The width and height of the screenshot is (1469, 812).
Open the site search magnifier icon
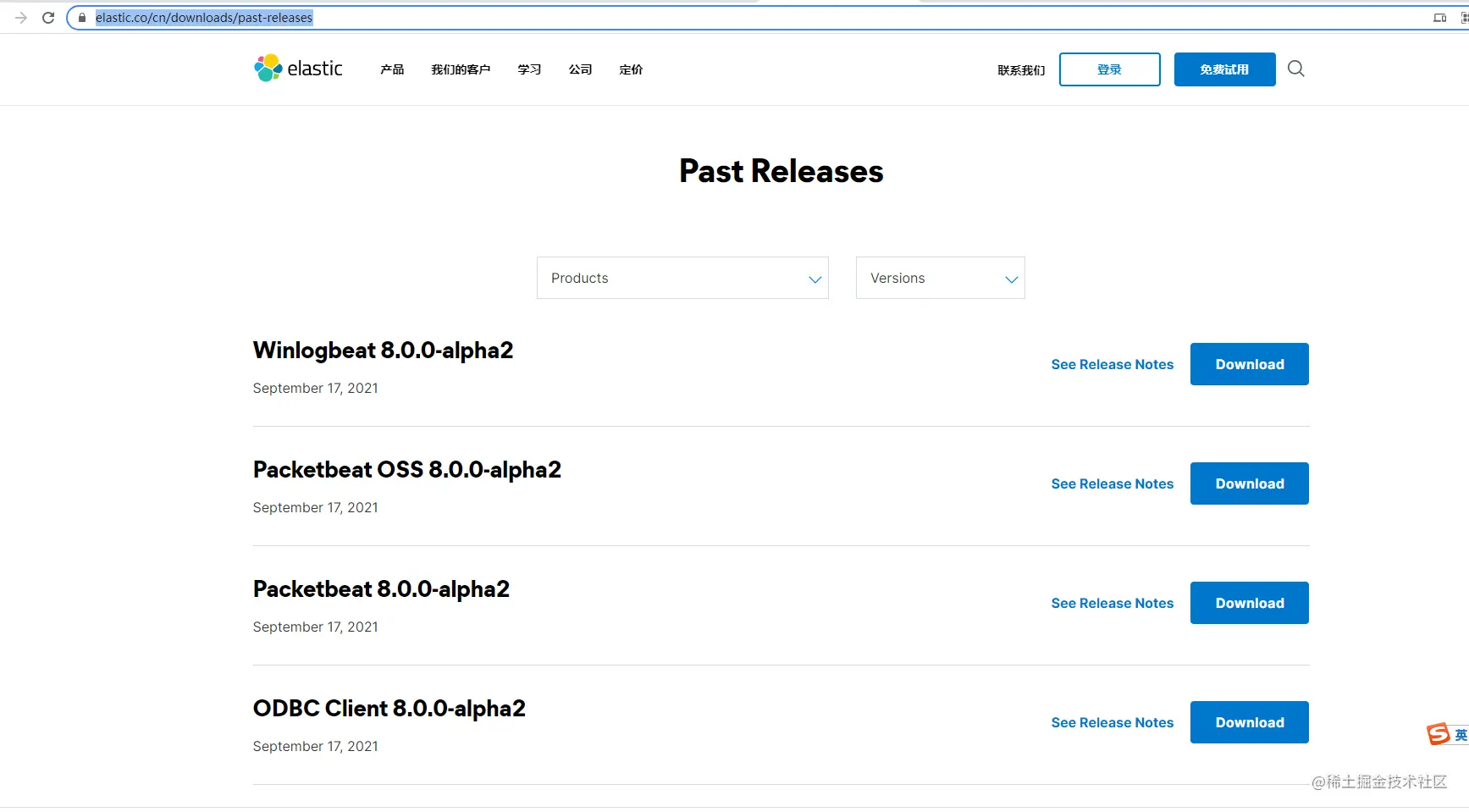click(1295, 69)
